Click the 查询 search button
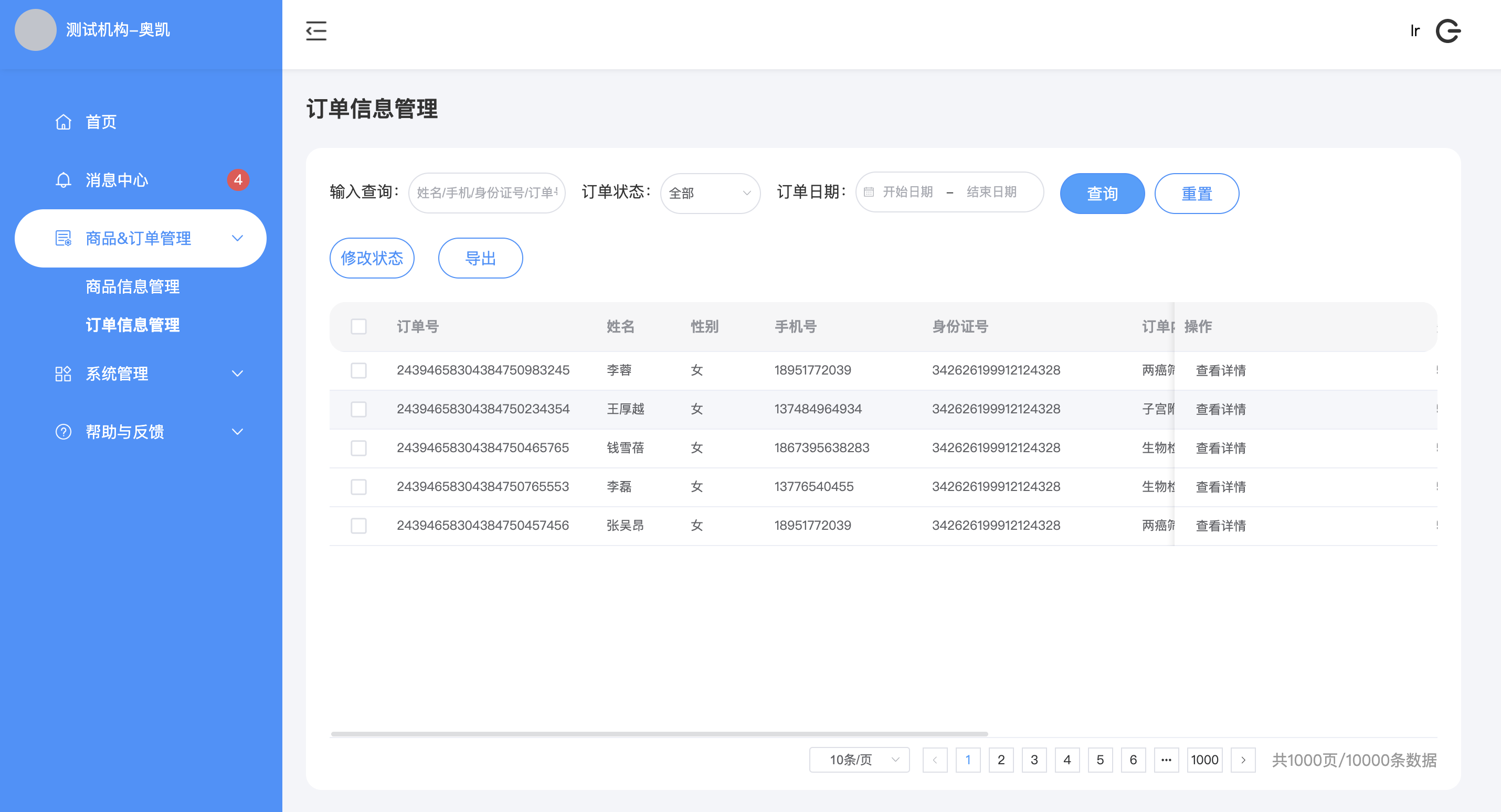The image size is (1501, 812). [x=1102, y=194]
